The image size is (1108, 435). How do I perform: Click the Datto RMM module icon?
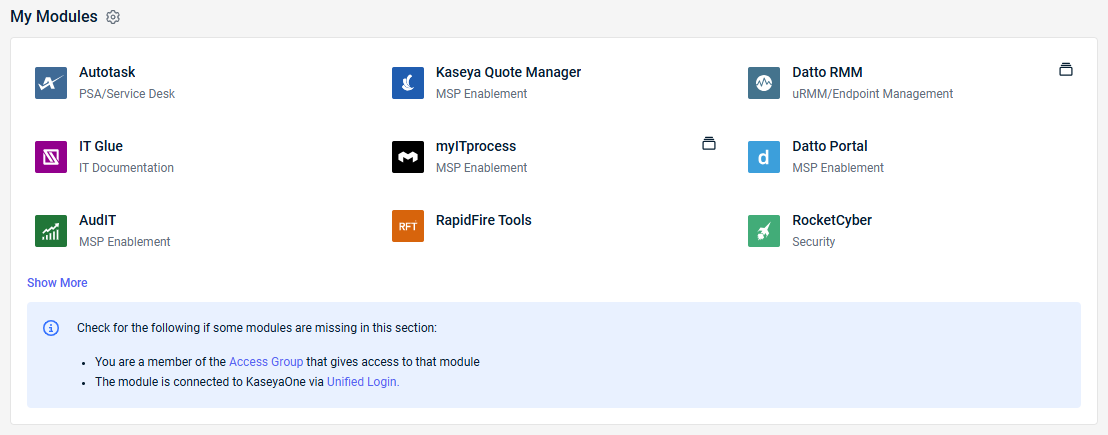pyautogui.click(x=764, y=83)
